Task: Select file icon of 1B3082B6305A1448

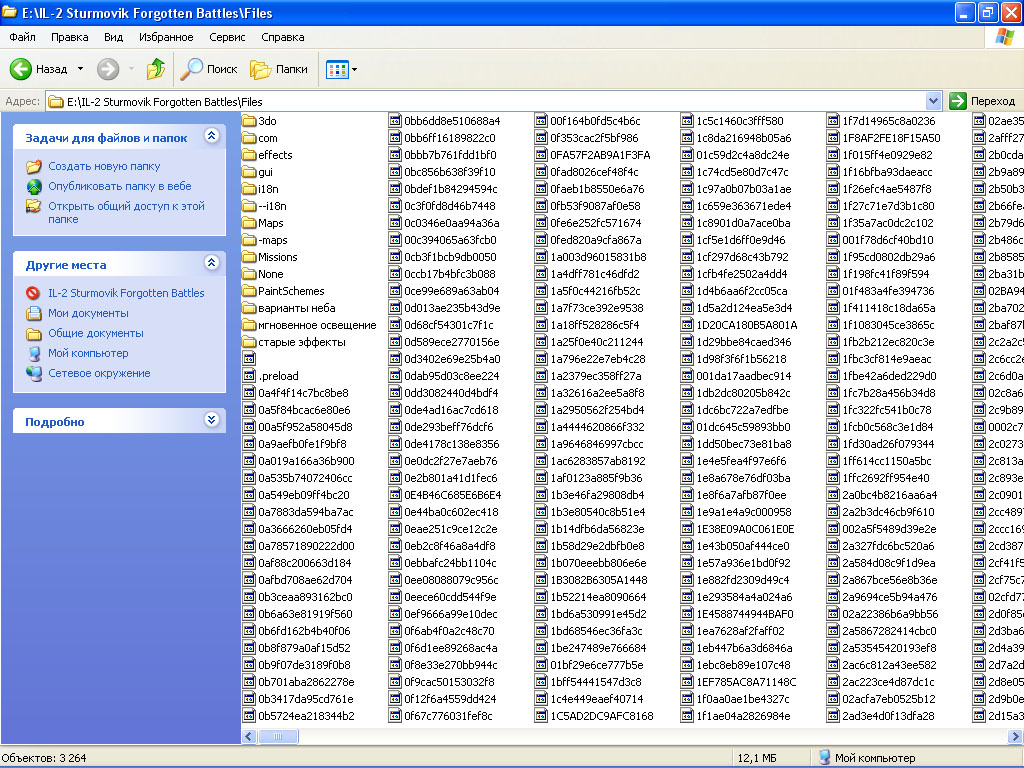Action: point(541,579)
